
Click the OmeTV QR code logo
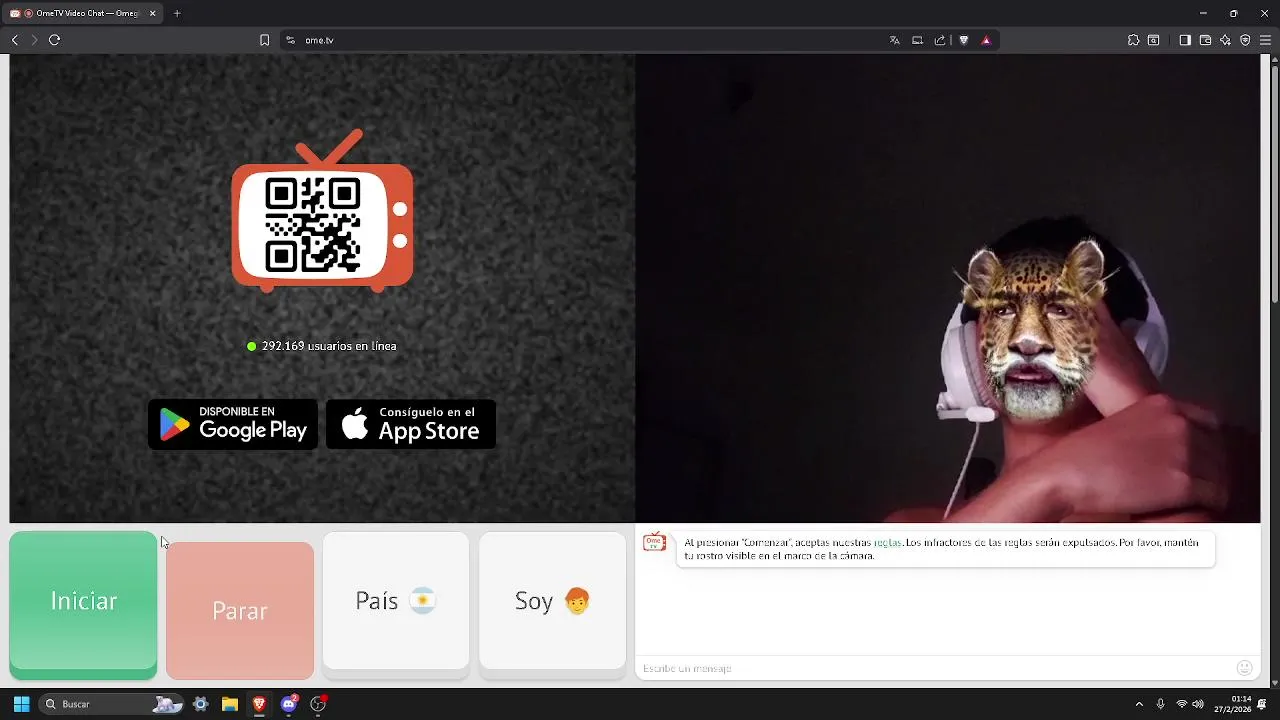(x=322, y=211)
